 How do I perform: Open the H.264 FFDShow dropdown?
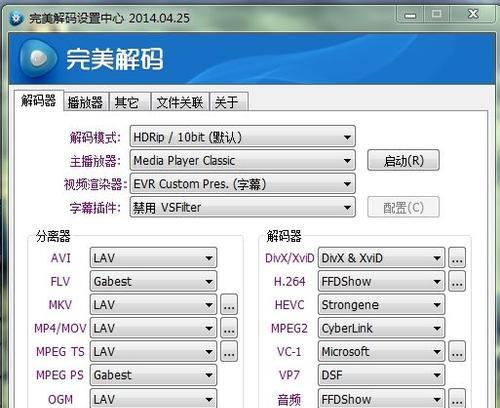[381, 281]
